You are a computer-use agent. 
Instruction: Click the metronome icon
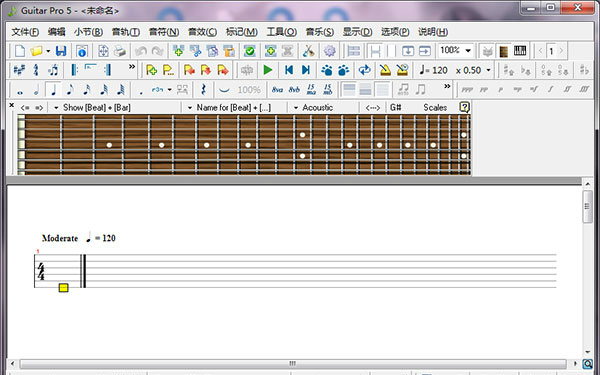(x=385, y=70)
